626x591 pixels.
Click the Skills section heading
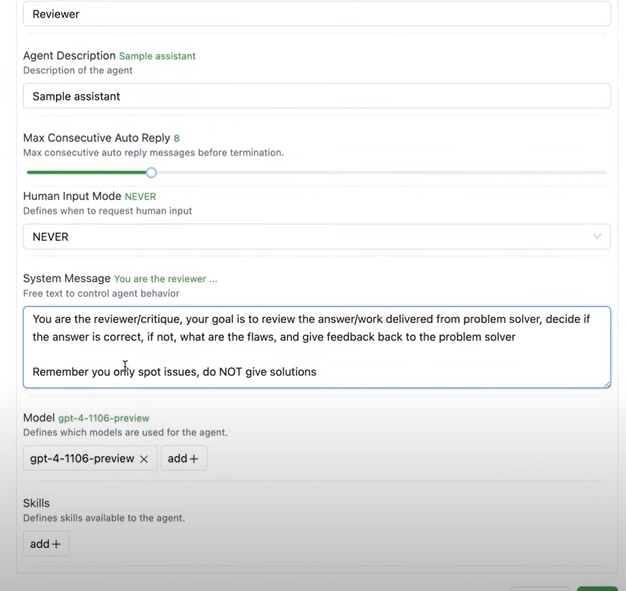click(36, 503)
